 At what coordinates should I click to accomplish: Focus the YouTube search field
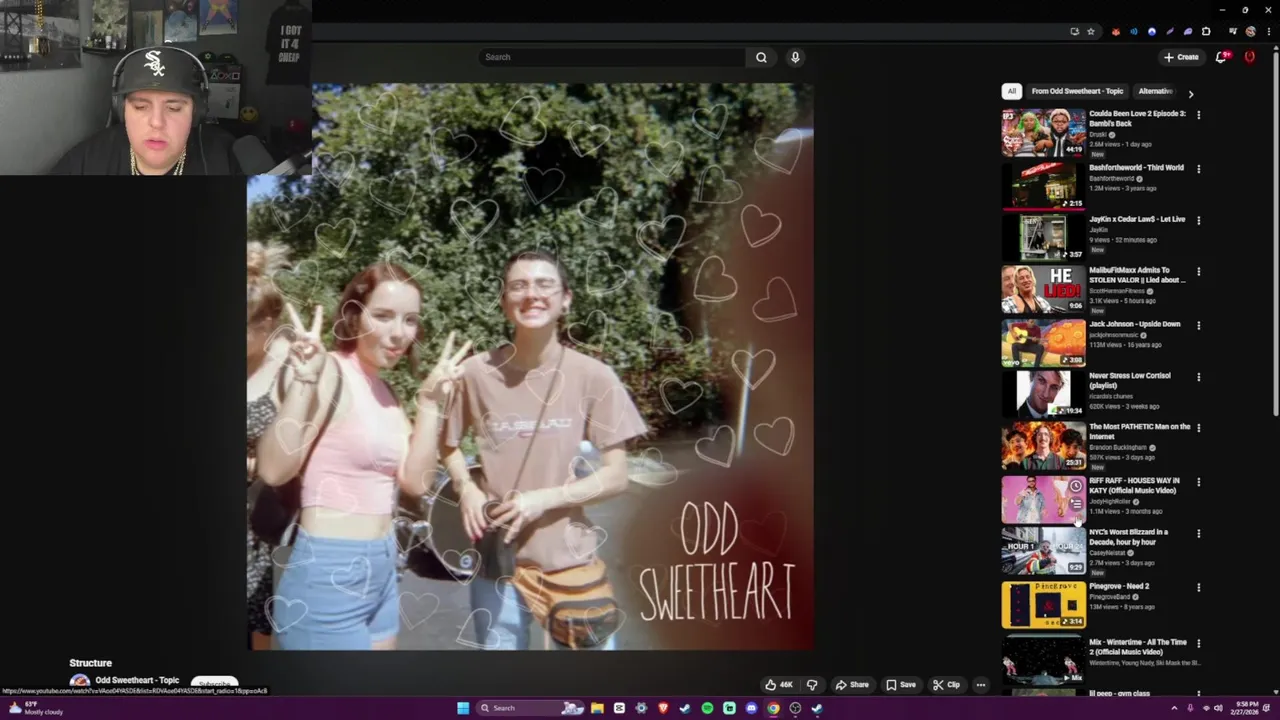[611, 57]
